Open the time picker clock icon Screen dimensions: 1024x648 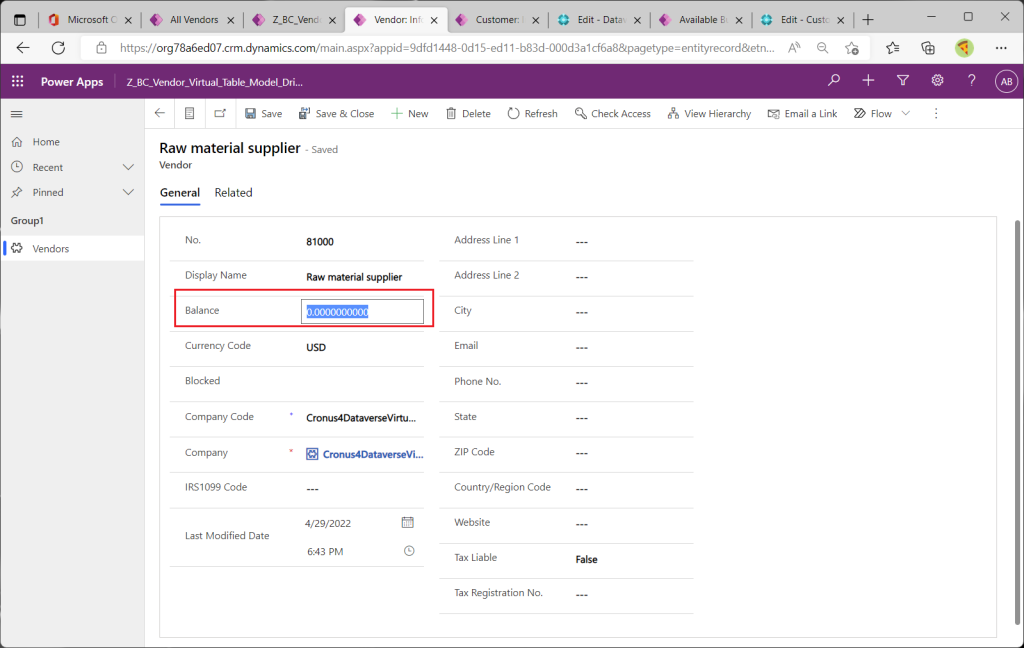409,551
